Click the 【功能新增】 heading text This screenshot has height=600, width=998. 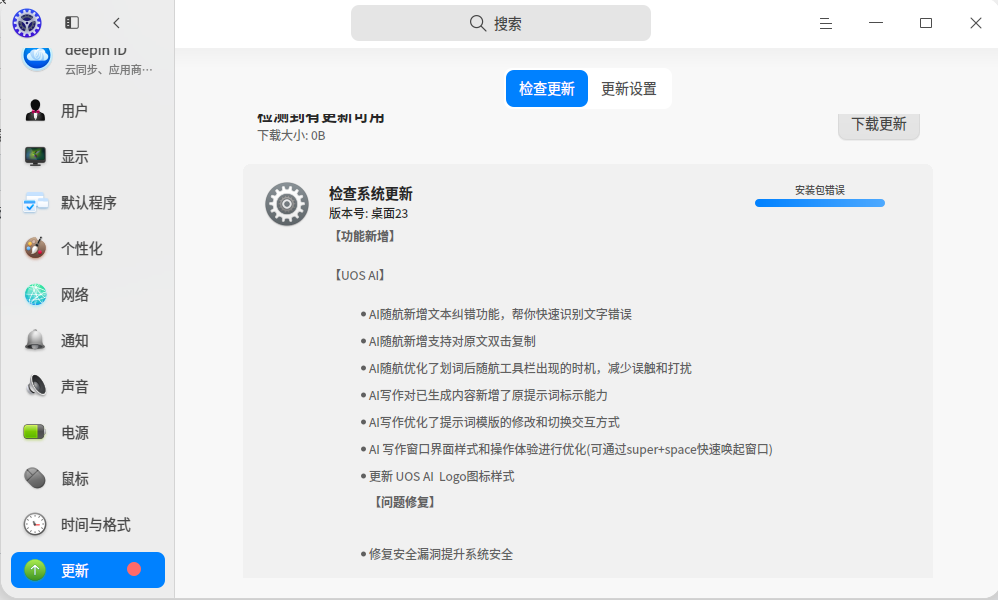[365, 237]
